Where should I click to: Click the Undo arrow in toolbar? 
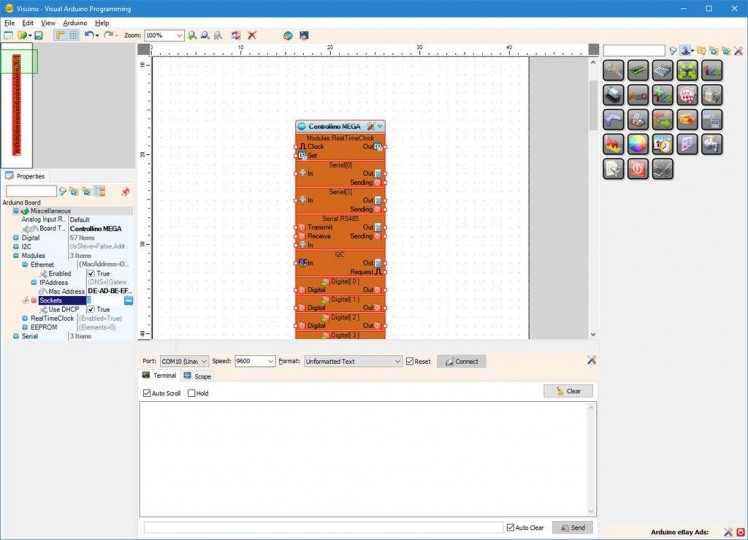point(89,35)
